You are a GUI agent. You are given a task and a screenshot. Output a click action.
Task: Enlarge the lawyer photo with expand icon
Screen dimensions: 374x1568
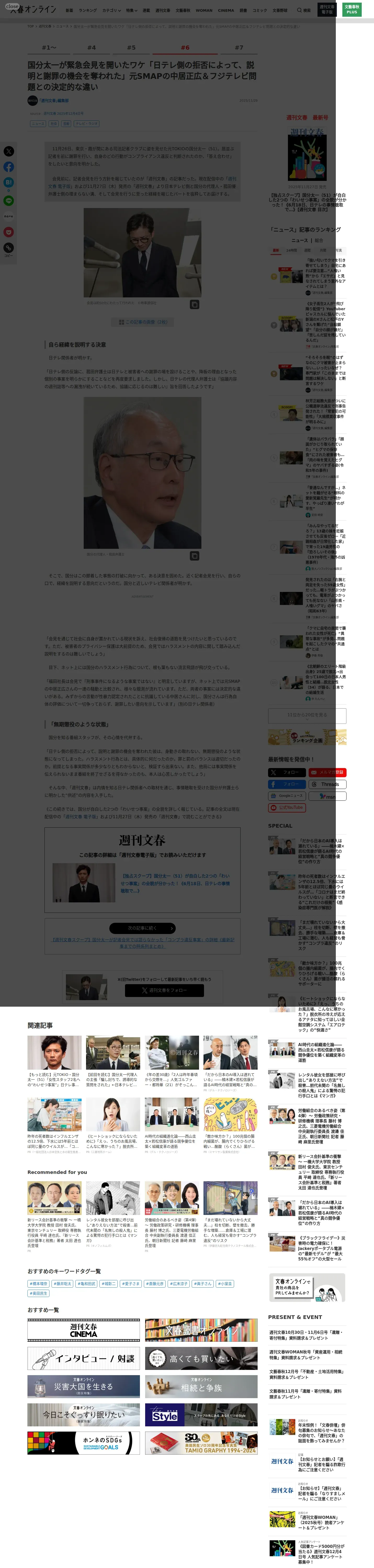194,556
